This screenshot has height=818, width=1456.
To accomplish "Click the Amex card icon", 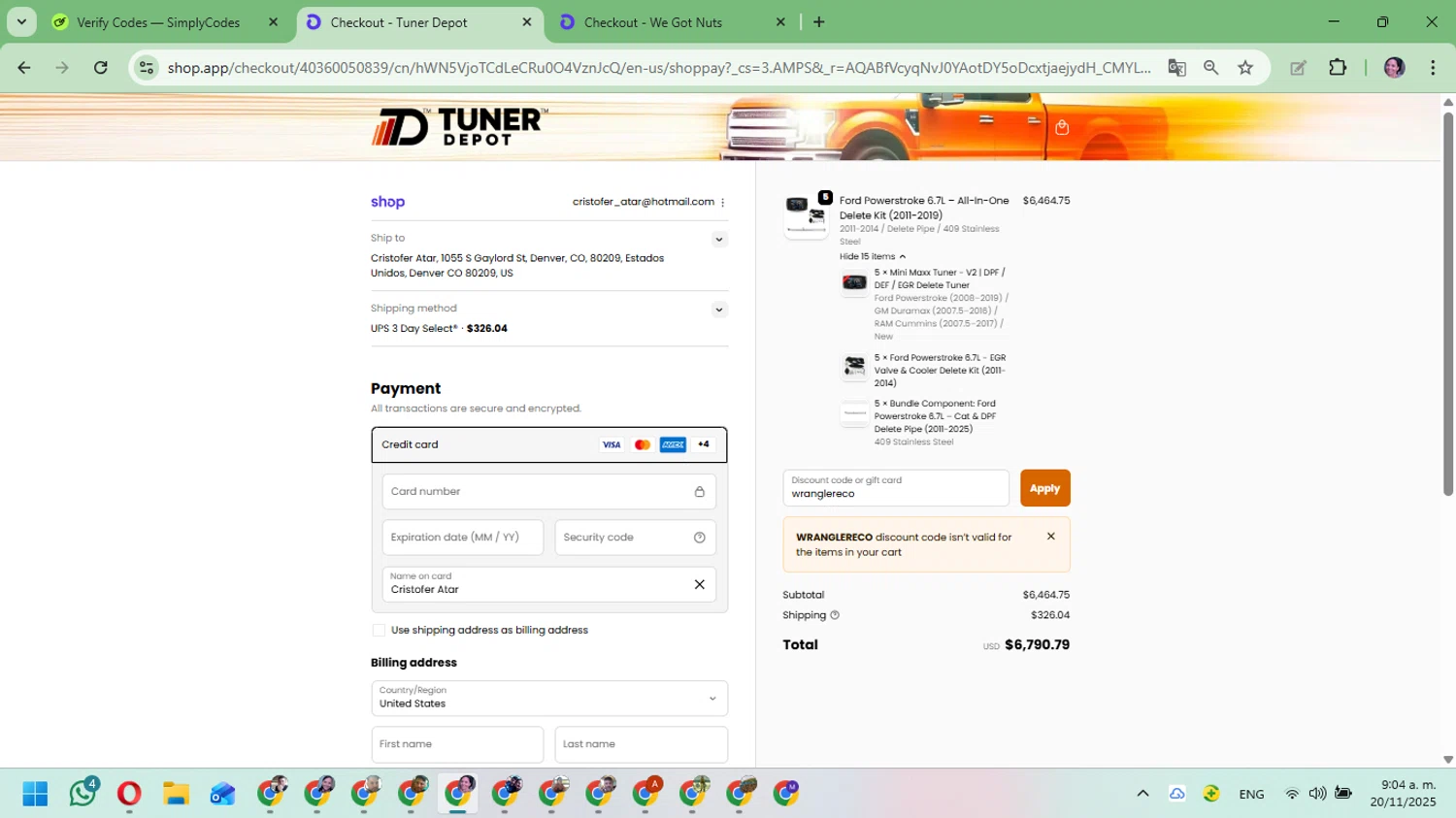I will pyautogui.click(x=673, y=444).
